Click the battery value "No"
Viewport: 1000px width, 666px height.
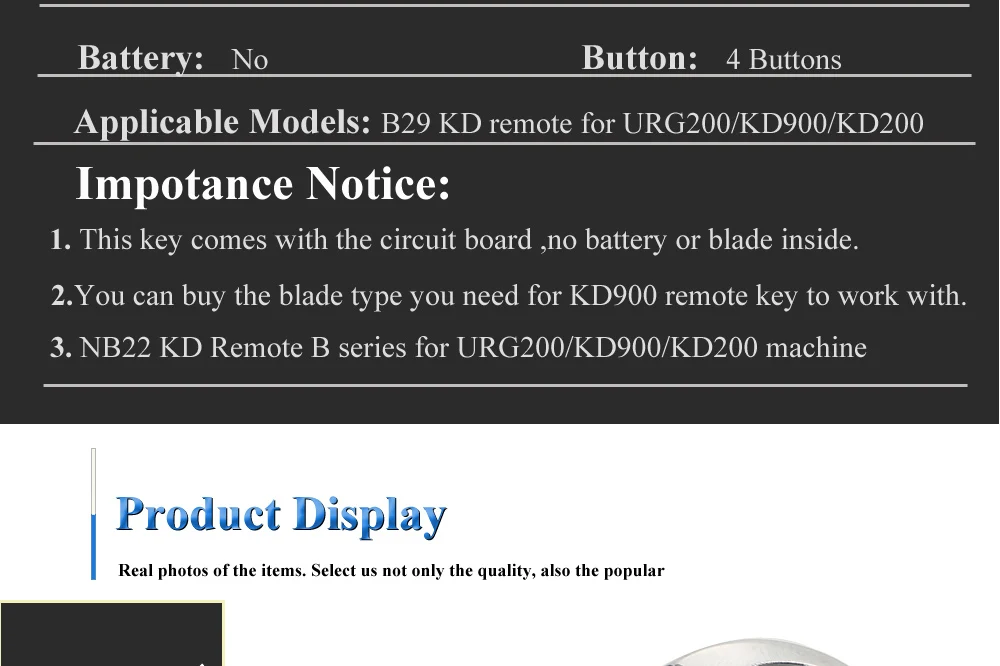coord(250,60)
